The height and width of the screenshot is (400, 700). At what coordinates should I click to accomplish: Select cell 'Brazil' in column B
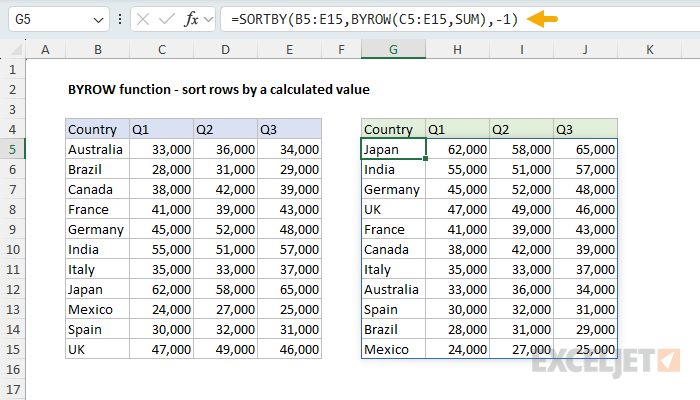coord(97,170)
